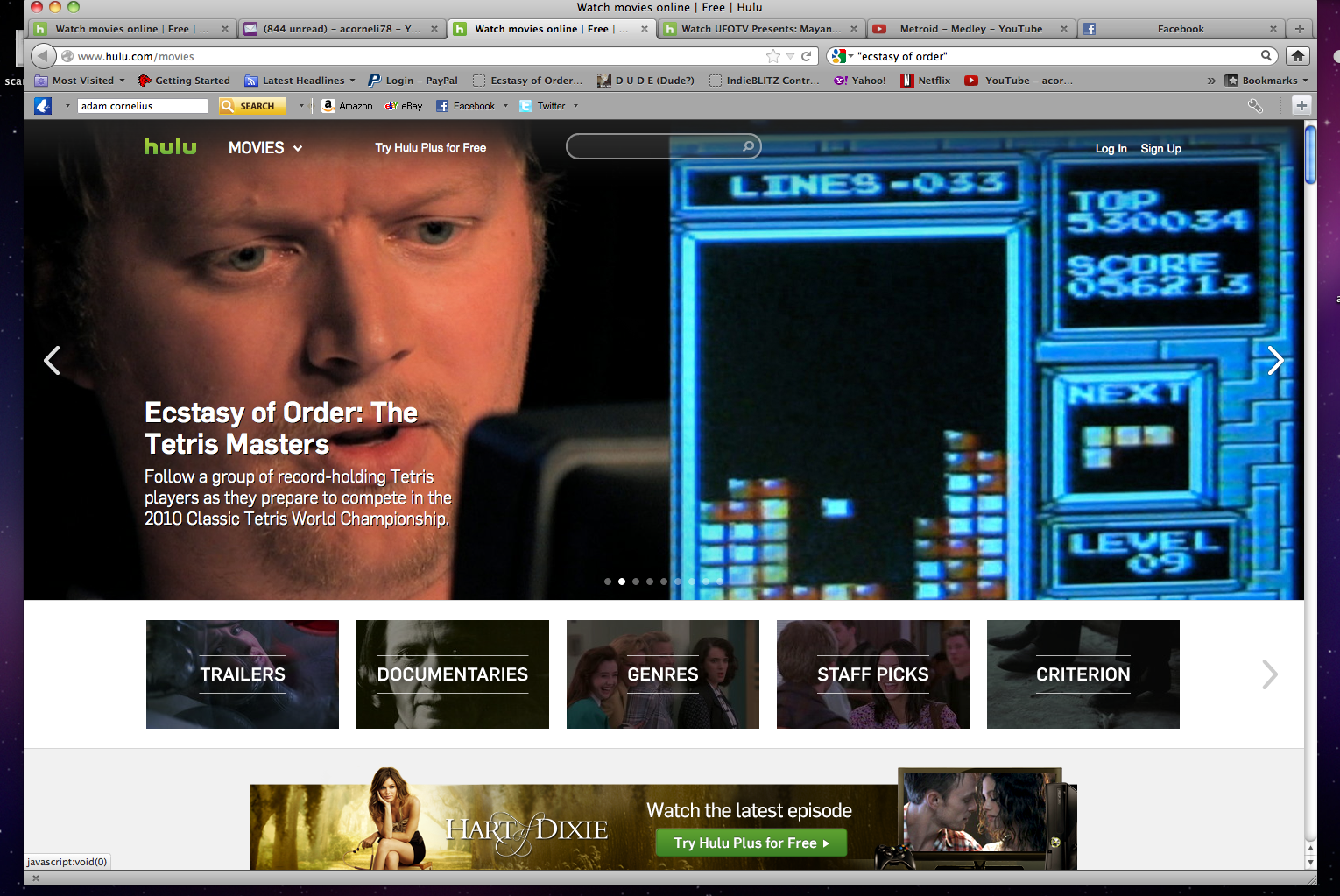This screenshot has height=896, width=1340.
Task: Switch to the Watch UFOTV Presents tab
Action: pos(761,29)
